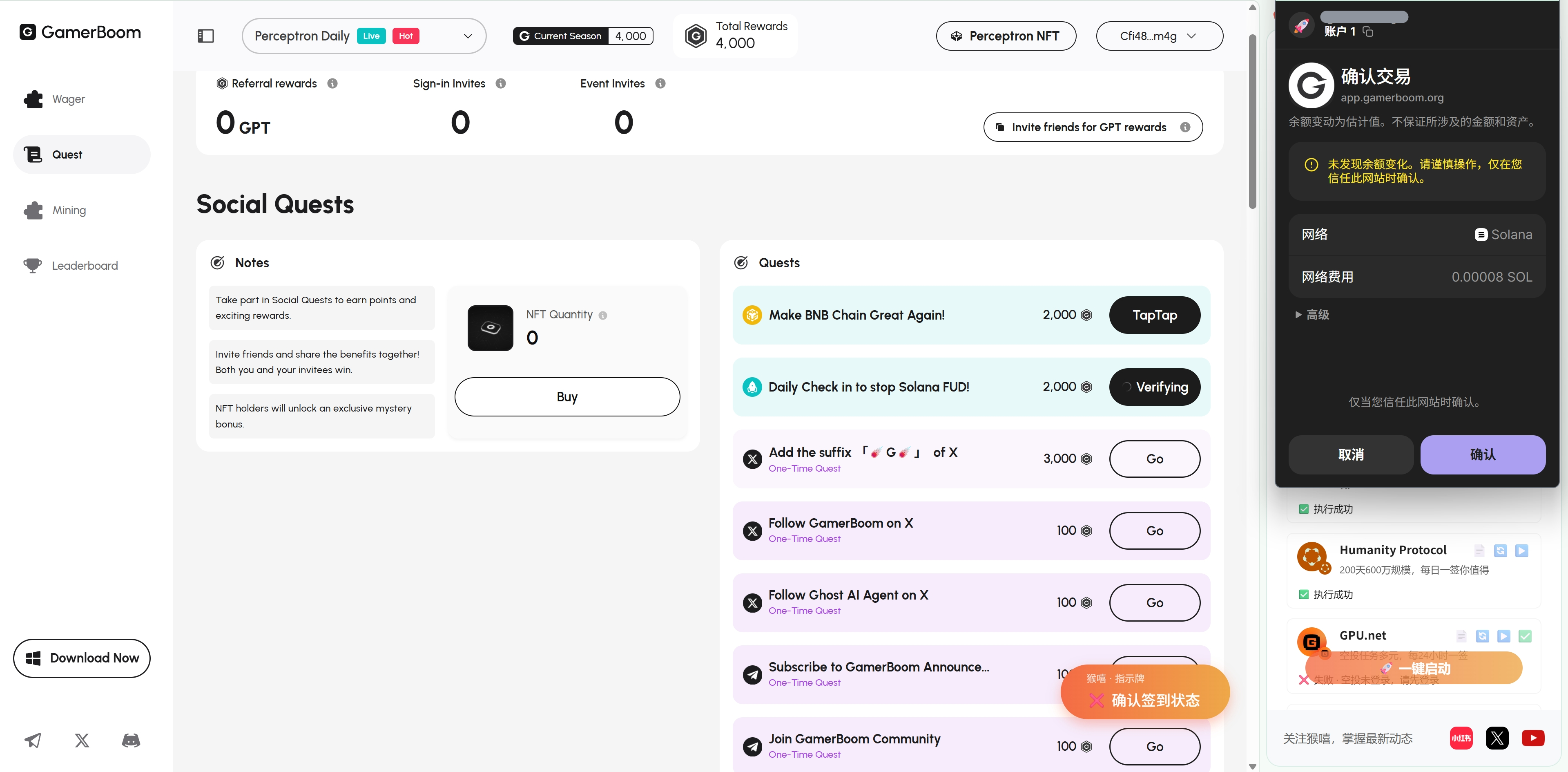This screenshot has height=772, width=1568.
Task: Click the Telegram icon of Join Community quest
Action: [x=752, y=746]
